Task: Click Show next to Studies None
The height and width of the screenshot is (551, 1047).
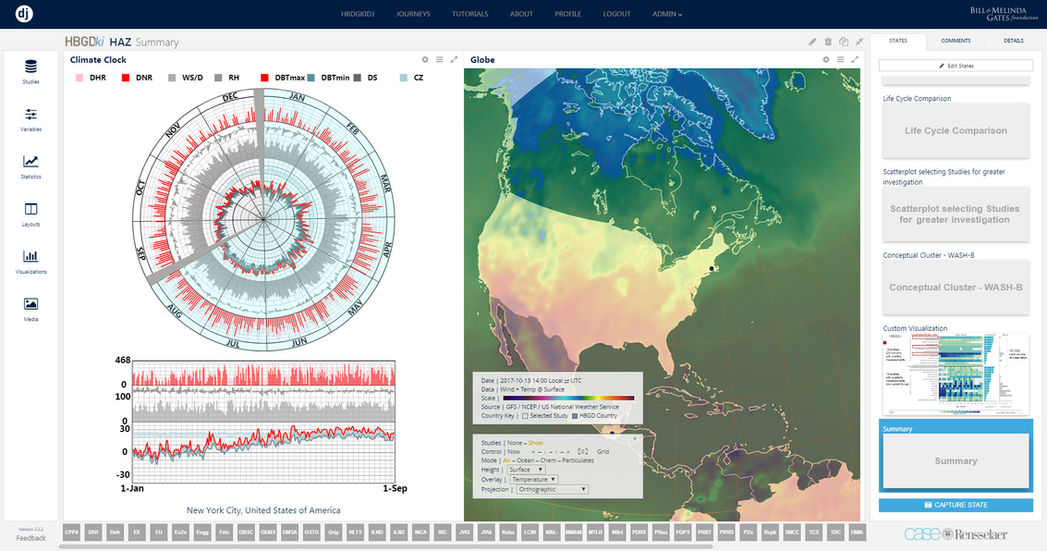Action: coord(536,443)
